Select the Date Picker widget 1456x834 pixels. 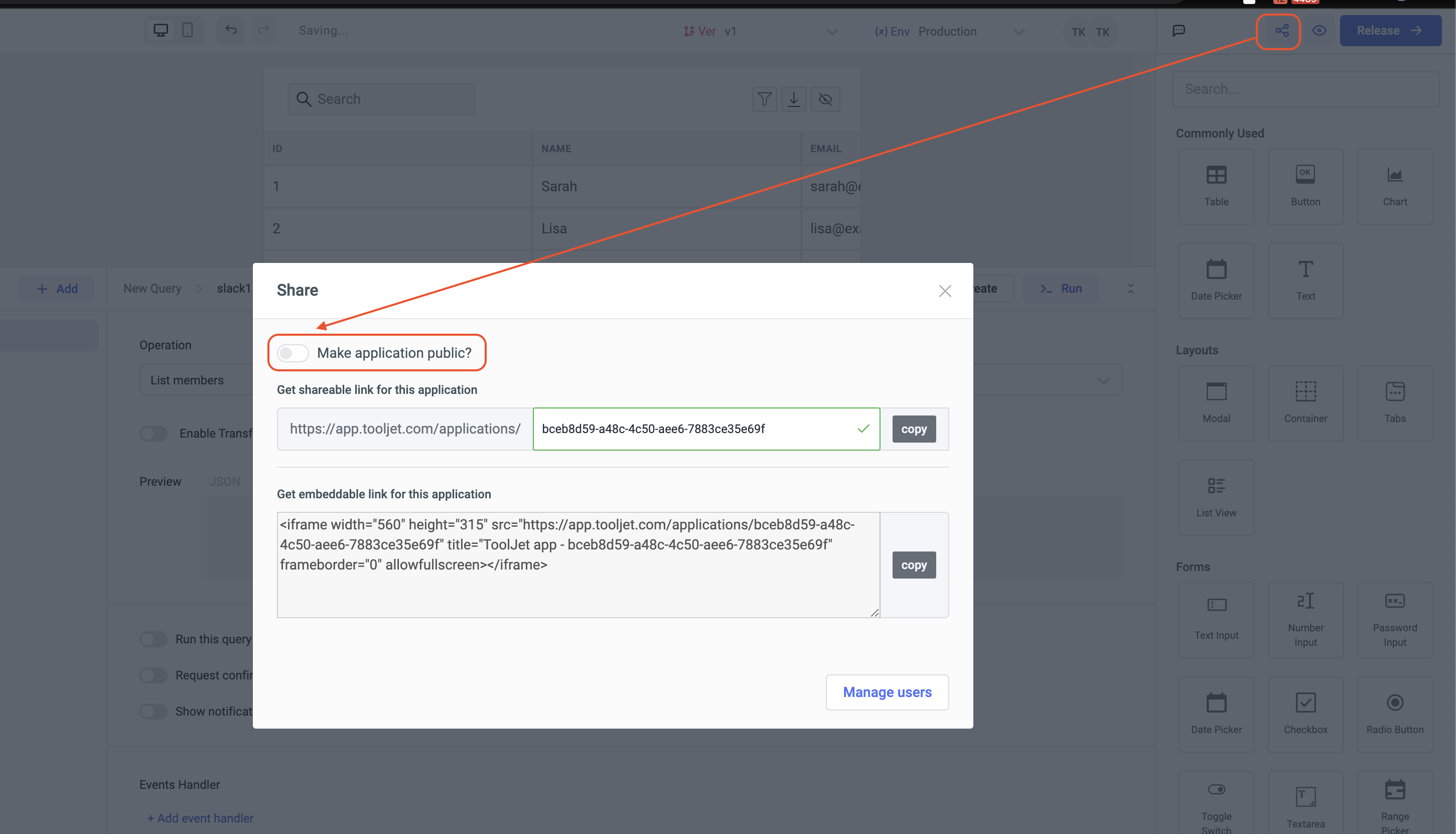1216,280
